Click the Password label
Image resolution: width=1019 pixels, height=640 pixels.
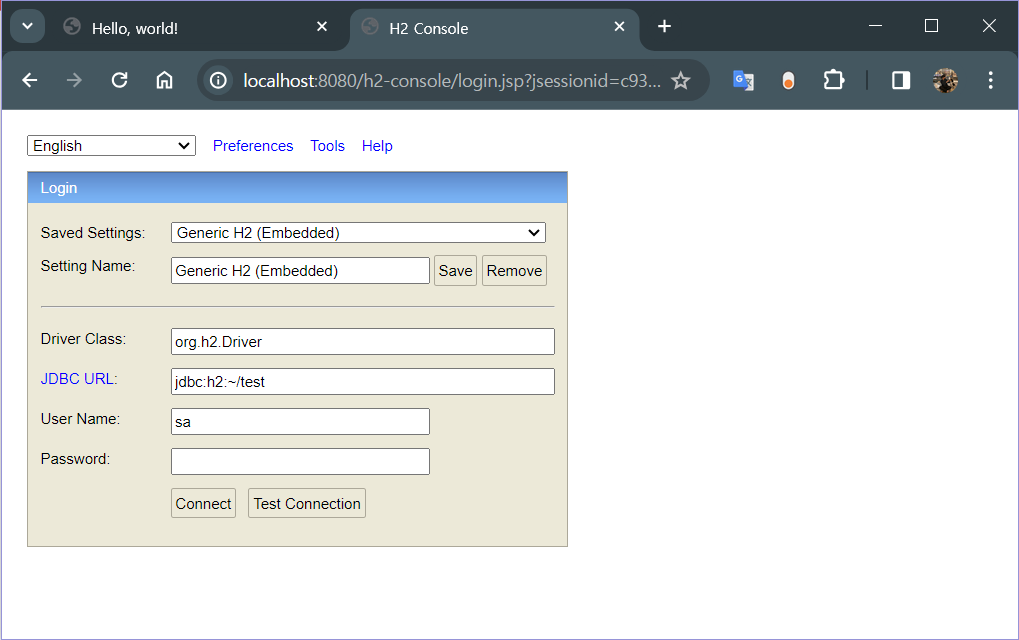point(75,459)
